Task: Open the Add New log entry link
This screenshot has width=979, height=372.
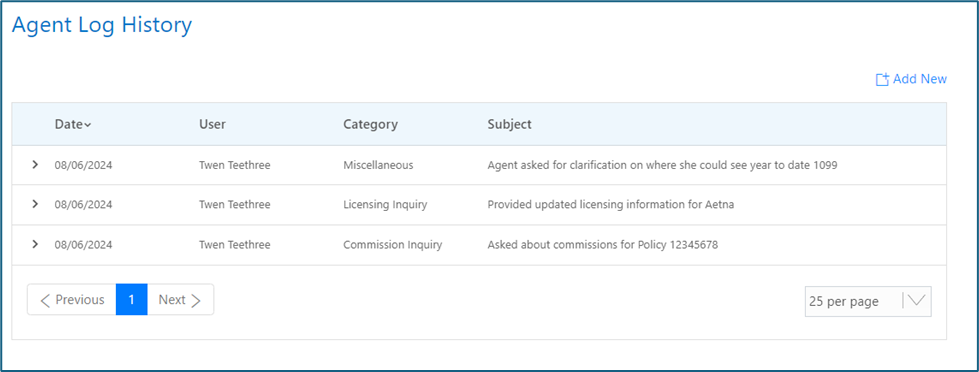Action: [x=912, y=79]
